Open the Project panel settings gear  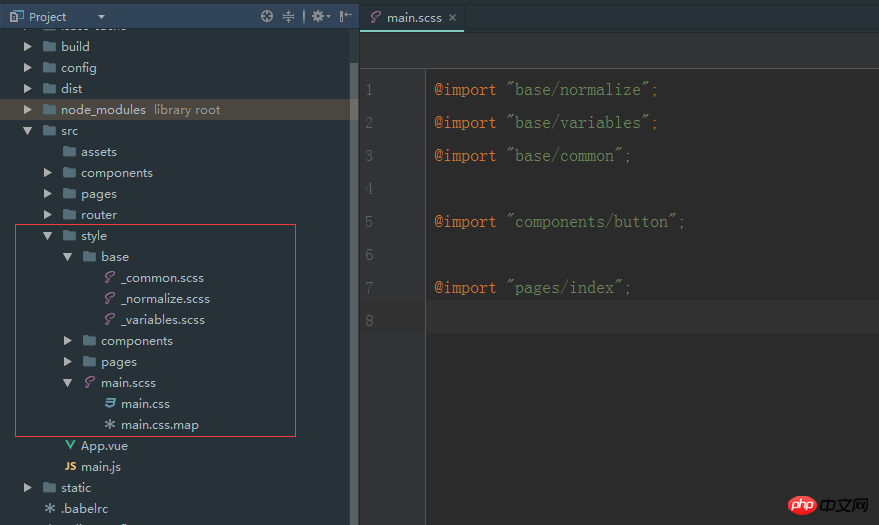tap(318, 16)
